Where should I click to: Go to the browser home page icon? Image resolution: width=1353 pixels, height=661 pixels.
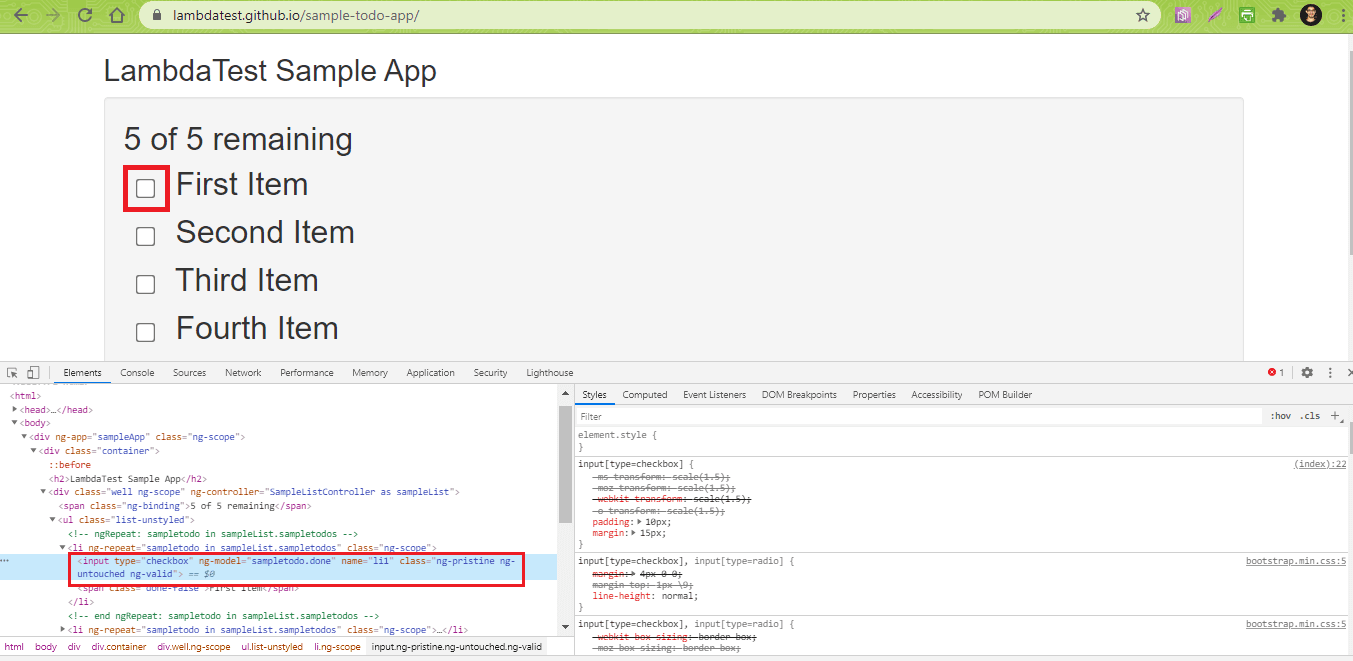(117, 16)
